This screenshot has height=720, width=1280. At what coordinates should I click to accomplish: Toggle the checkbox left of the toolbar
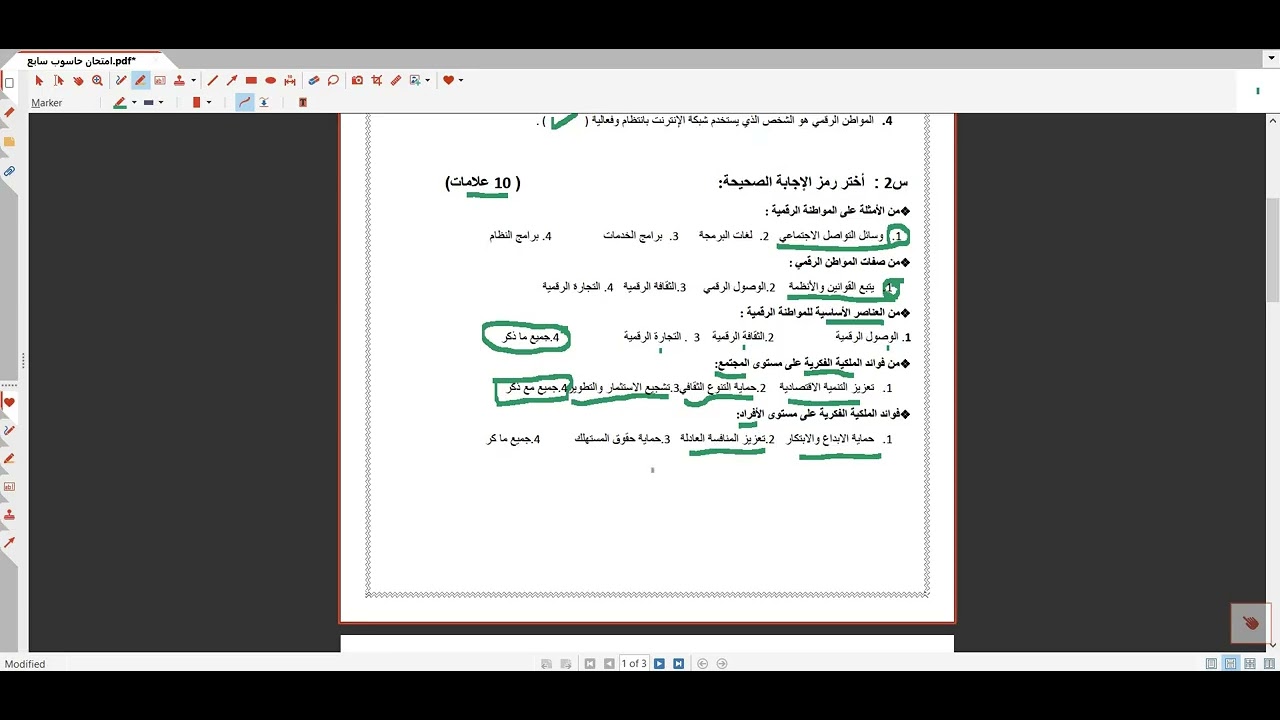9,83
